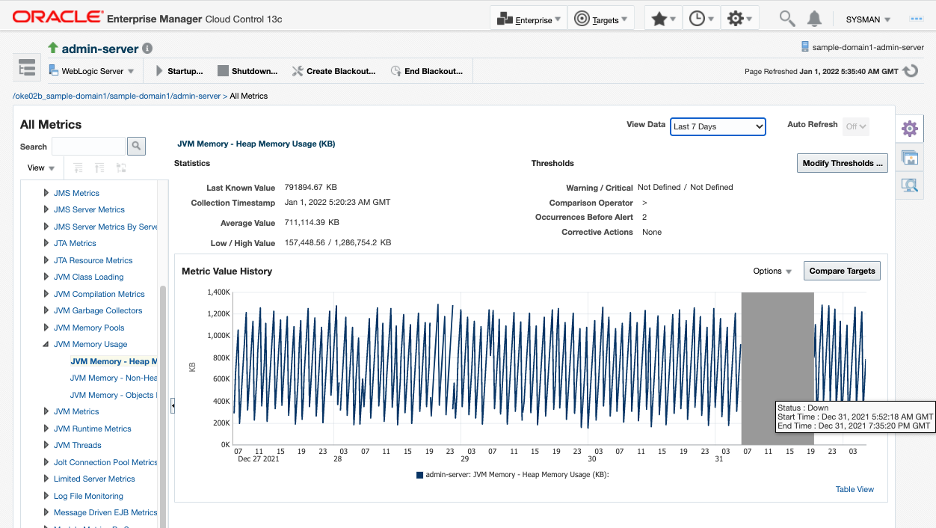Click the collapse all tree icon

coord(100,168)
